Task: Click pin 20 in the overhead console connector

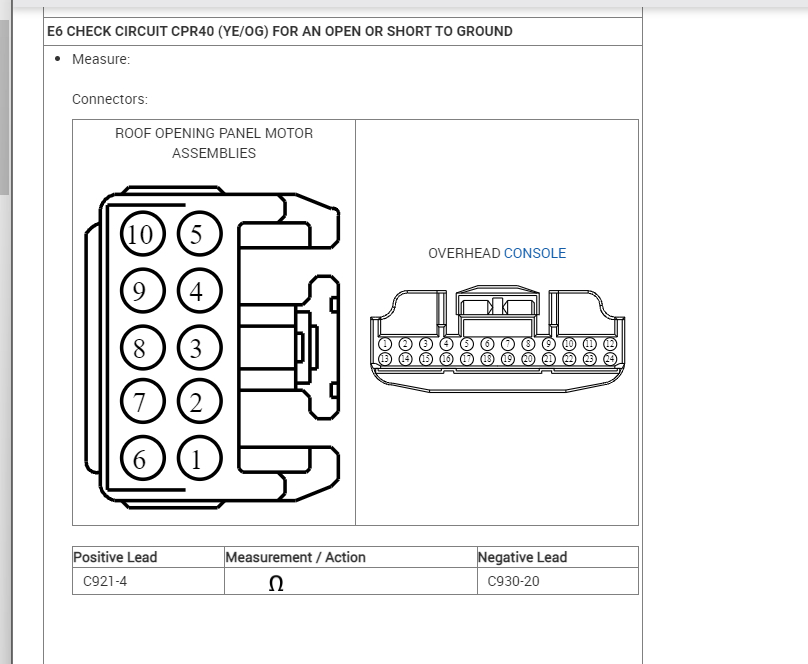Action: point(528,359)
